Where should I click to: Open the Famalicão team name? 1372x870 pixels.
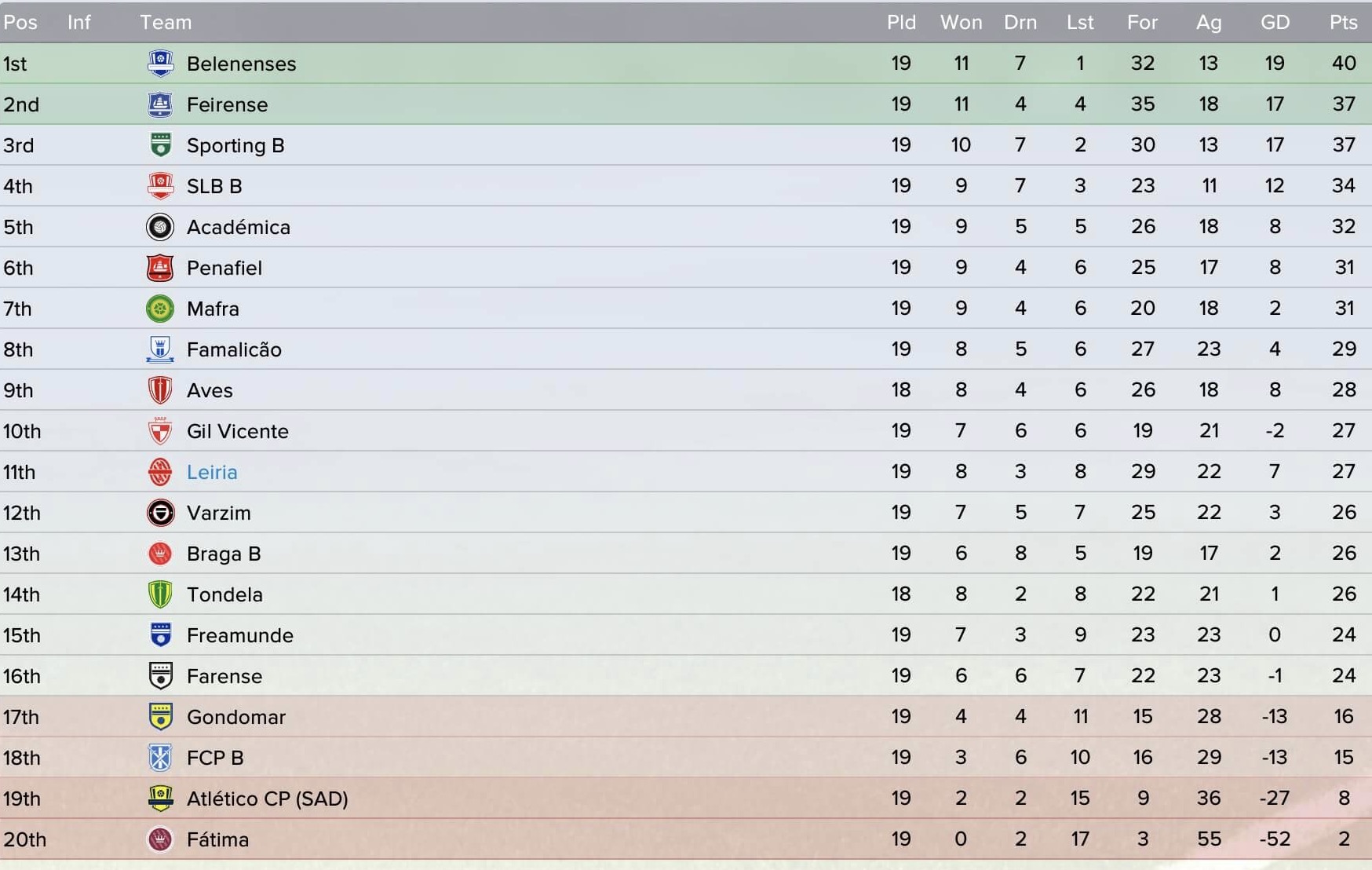[x=234, y=349]
